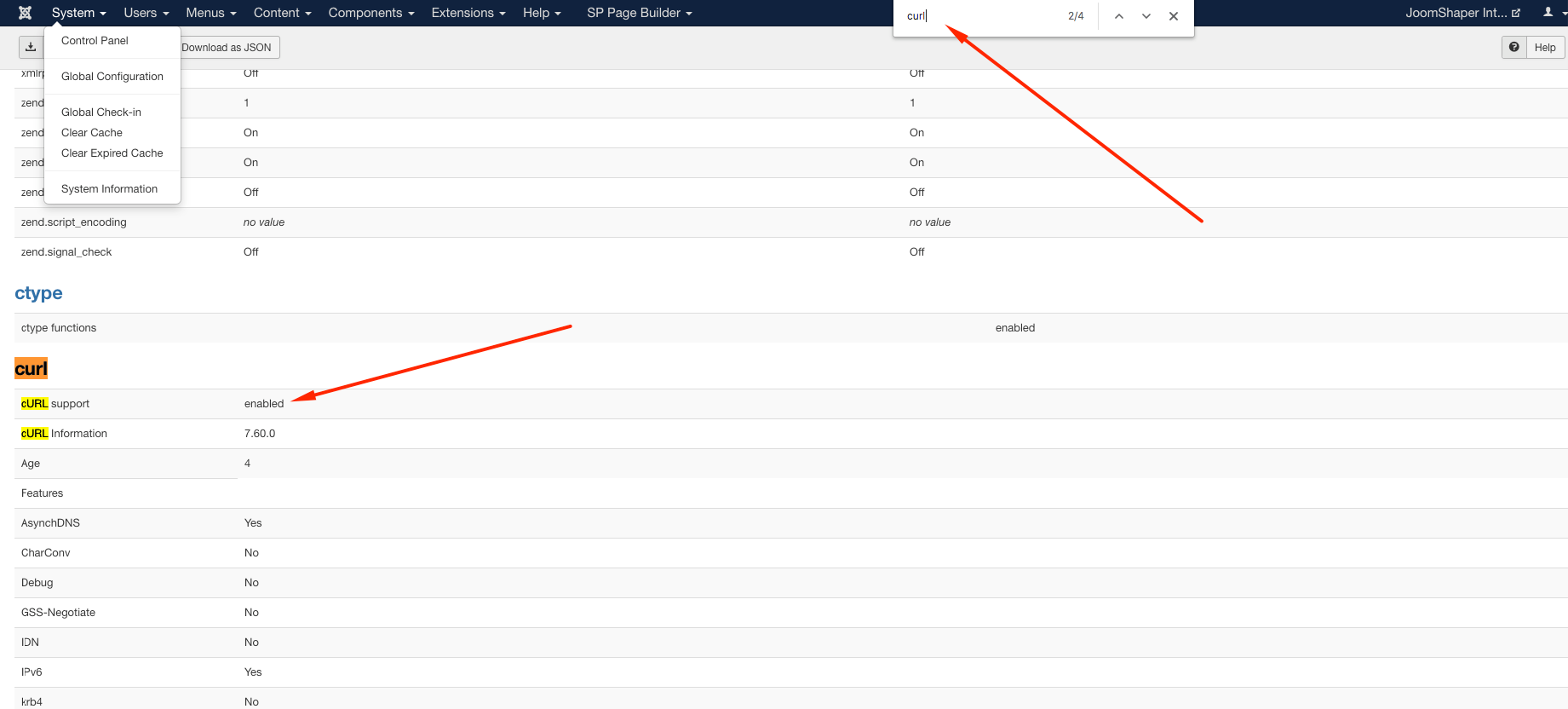Image resolution: width=1568 pixels, height=709 pixels.
Task: Select Global Configuration from System menu
Action: point(112,77)
